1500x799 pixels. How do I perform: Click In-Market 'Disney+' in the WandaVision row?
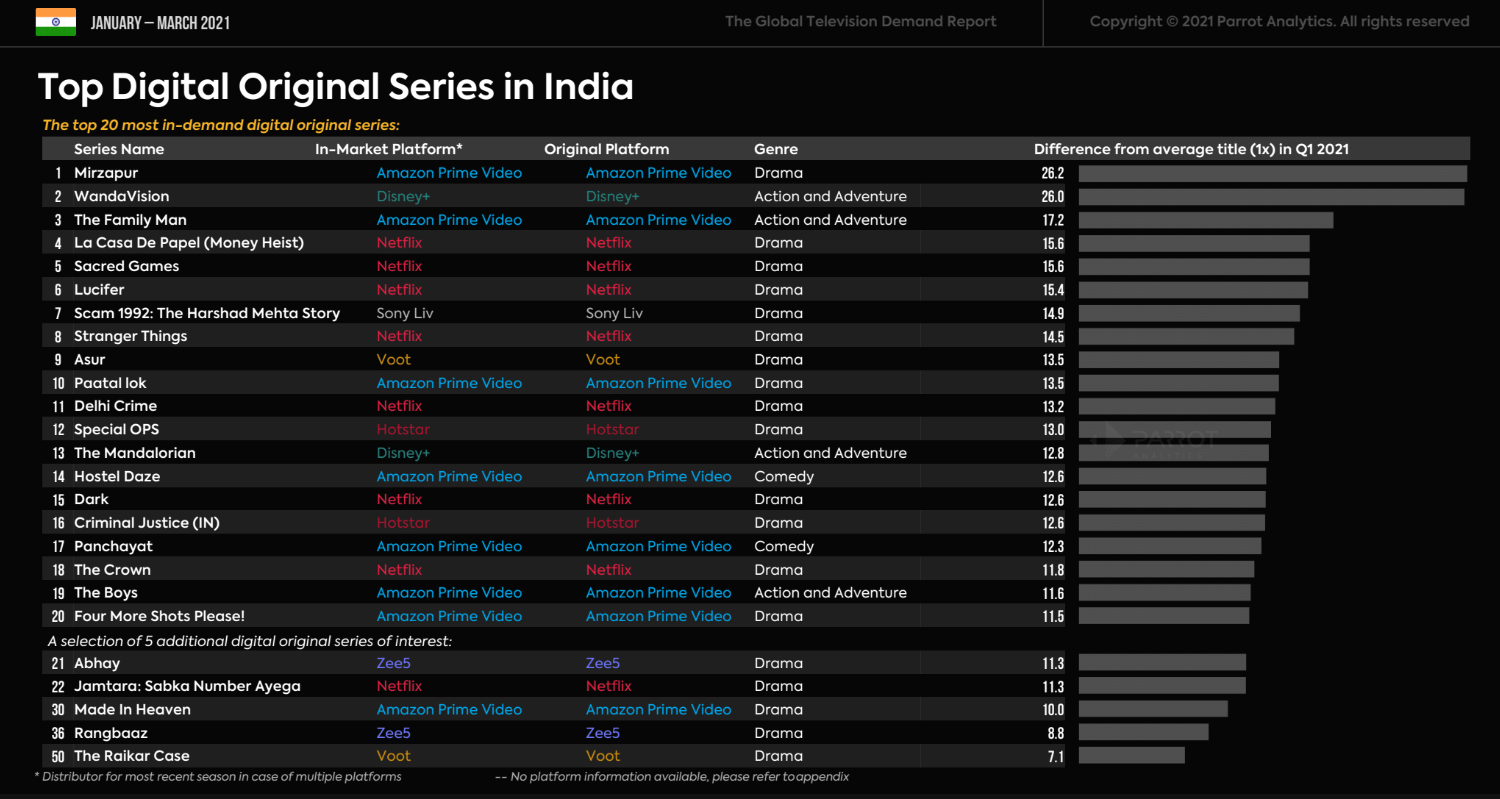(x=403, y=197)
